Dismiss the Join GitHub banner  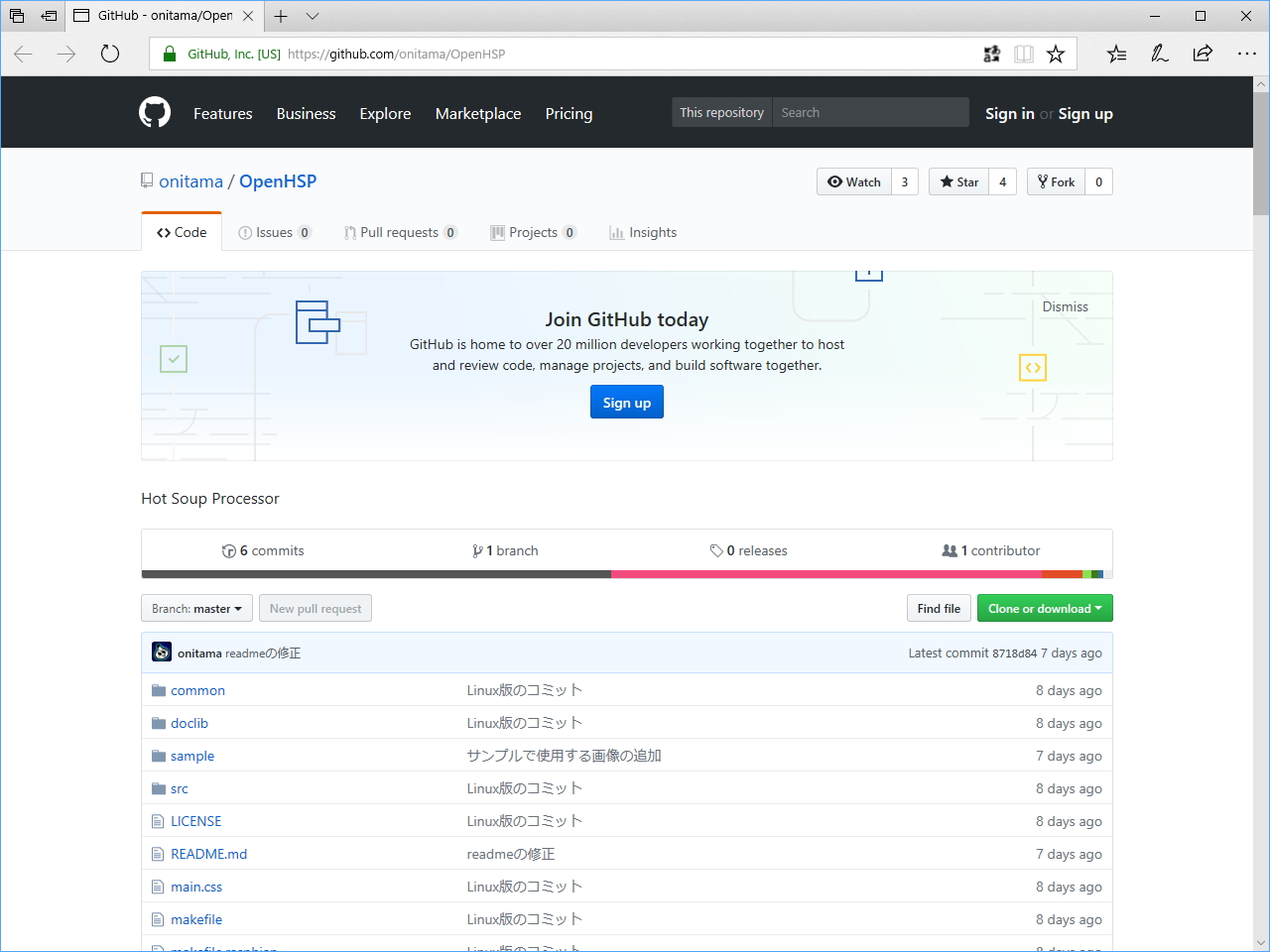[1065, 306]
